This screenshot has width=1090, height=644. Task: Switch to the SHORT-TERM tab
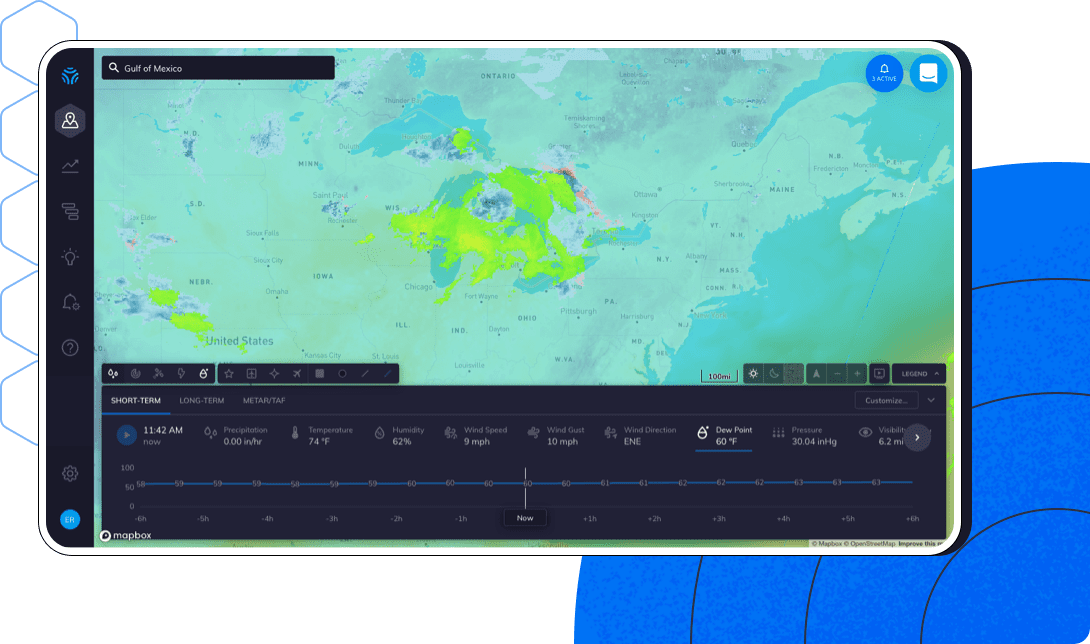pos(136,401)
